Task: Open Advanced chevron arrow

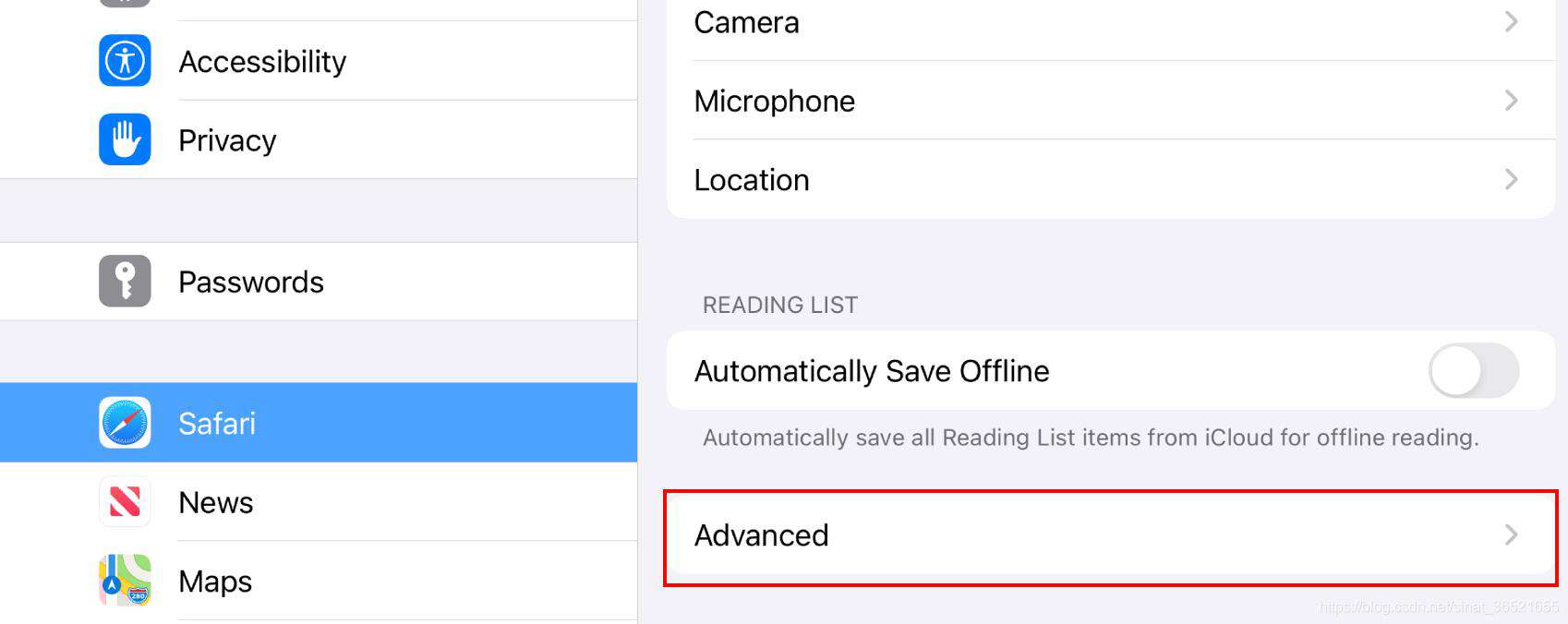Action: coord(1511,534)
